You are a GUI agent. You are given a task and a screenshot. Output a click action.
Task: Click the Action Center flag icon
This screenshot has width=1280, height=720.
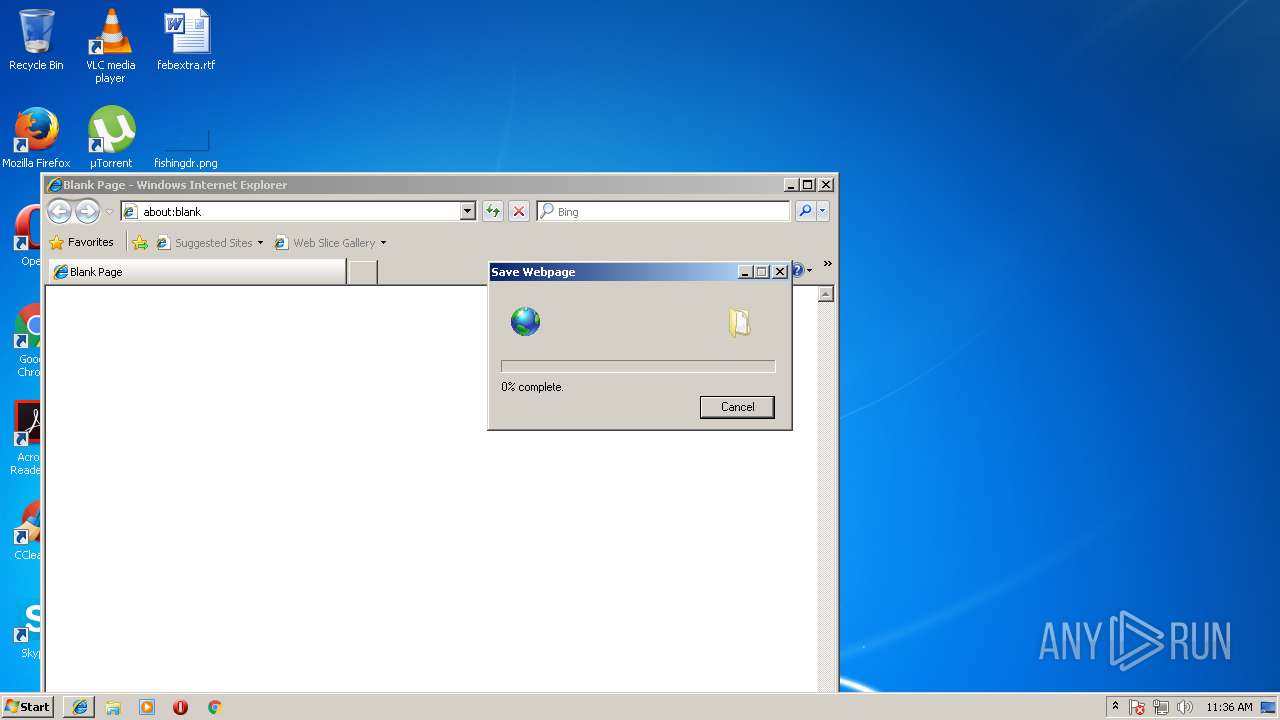1138,707
